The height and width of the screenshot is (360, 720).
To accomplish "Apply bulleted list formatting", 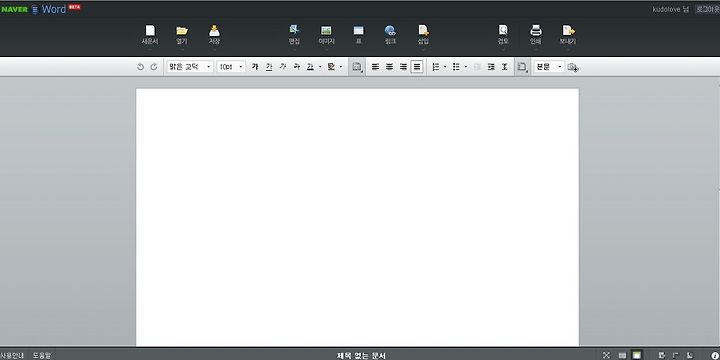I will click(456, 67).
